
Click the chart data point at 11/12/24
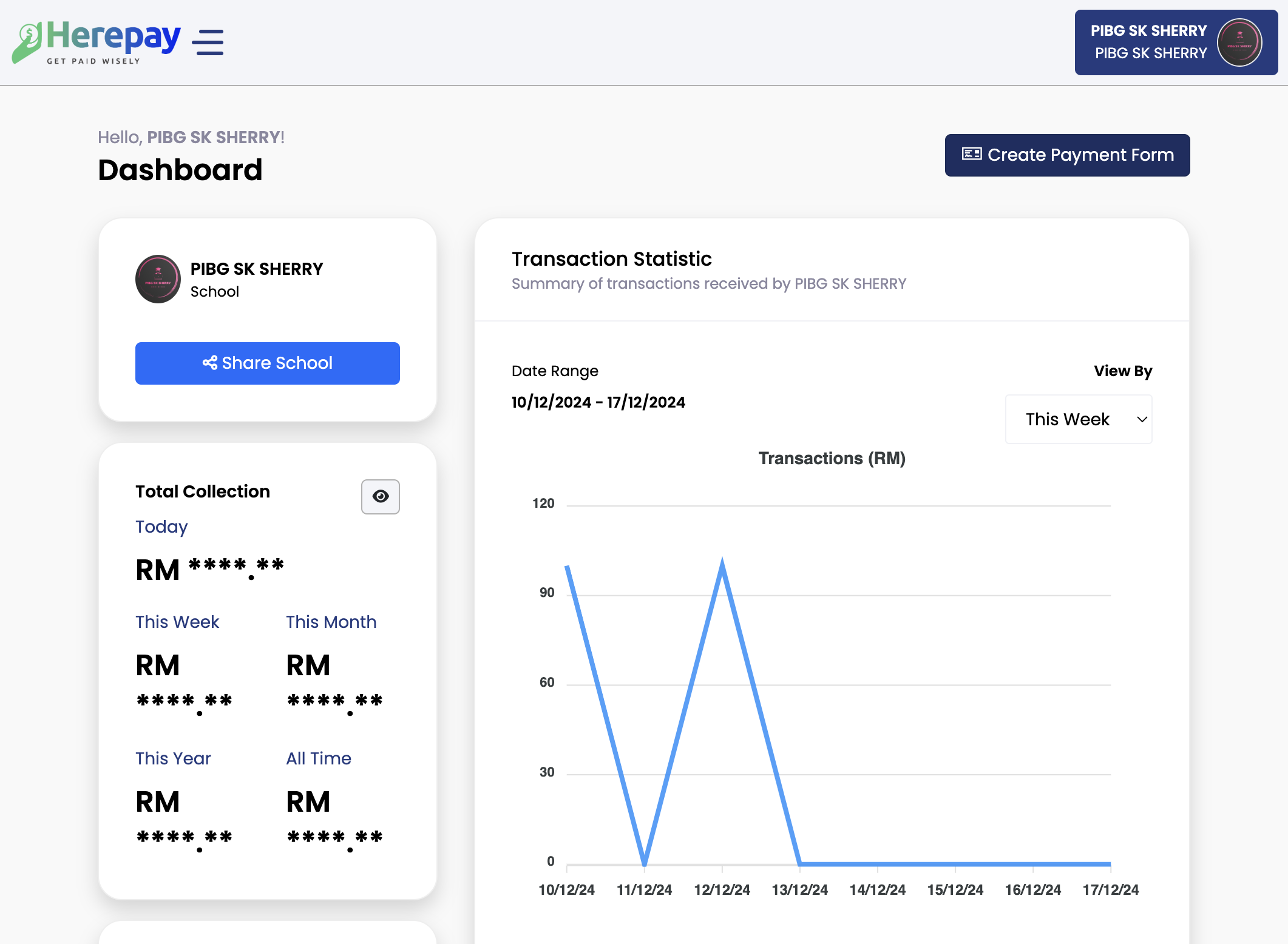(645, 863)
